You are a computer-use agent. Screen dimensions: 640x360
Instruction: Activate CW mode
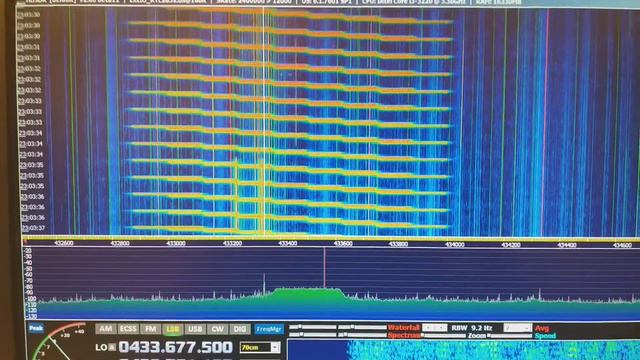click(217, 329)
